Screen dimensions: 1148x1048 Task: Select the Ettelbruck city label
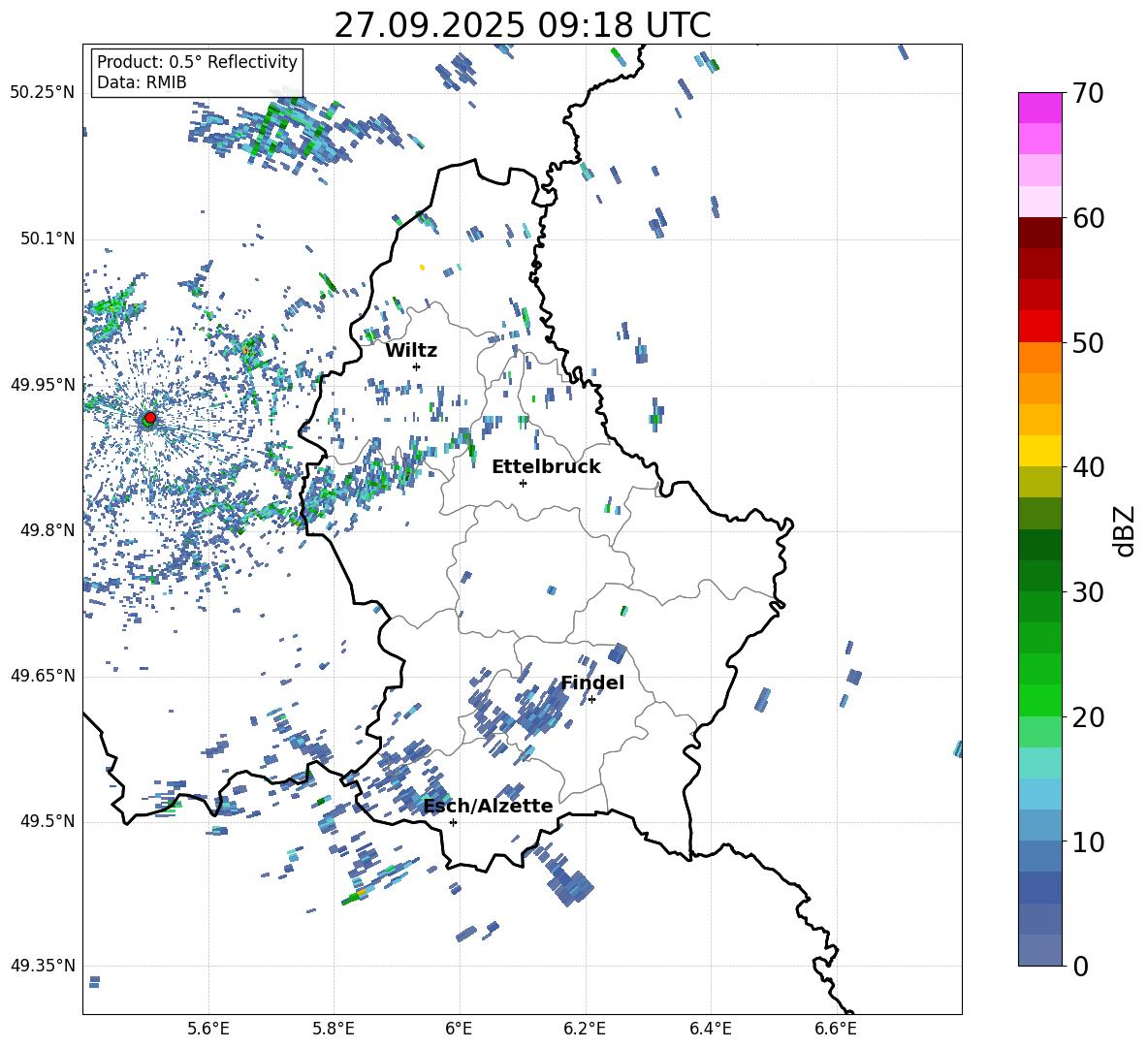pyautogui.click(x=546, y=466)
